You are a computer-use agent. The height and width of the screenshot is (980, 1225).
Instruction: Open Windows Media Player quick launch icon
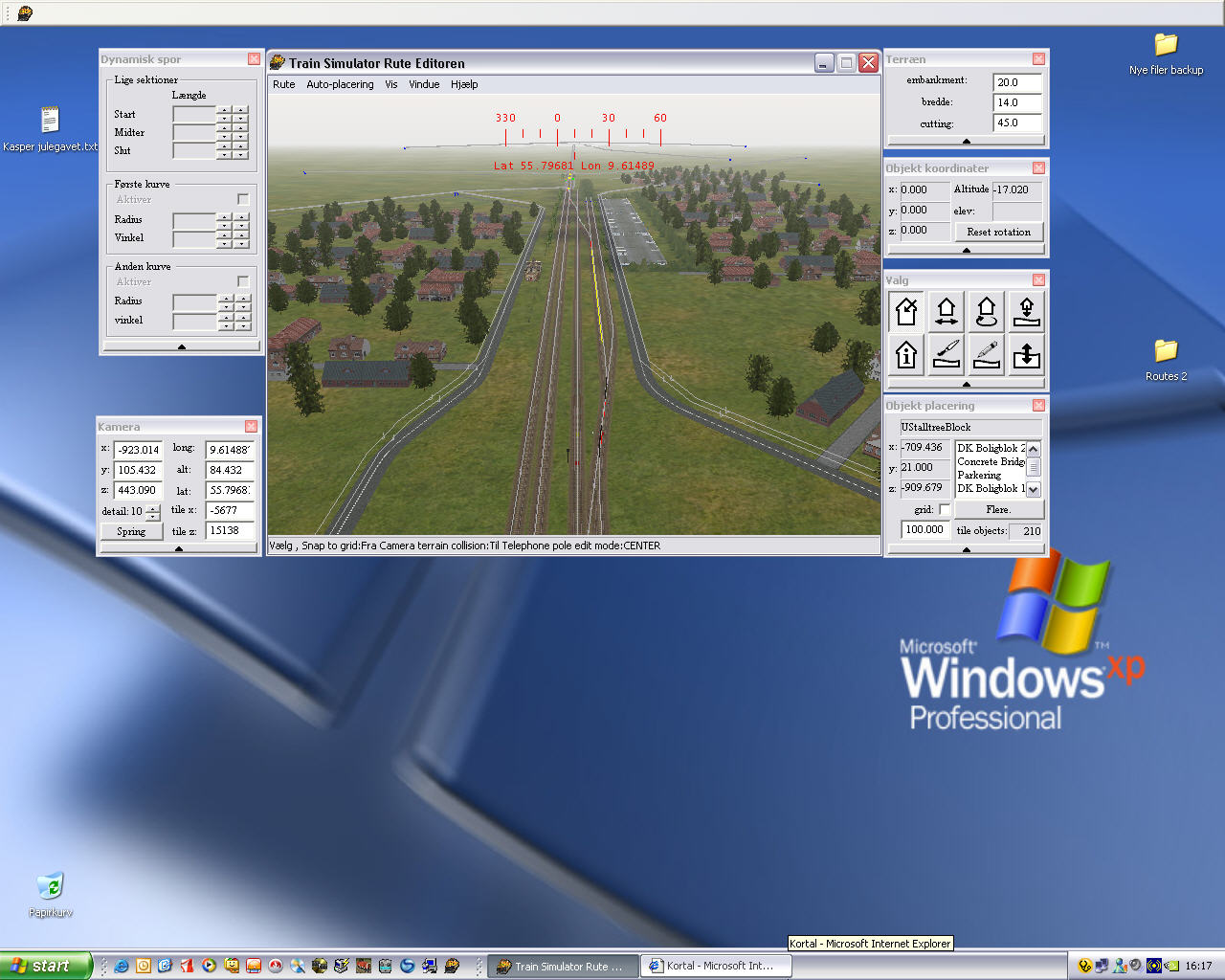(x=209, y=966)
